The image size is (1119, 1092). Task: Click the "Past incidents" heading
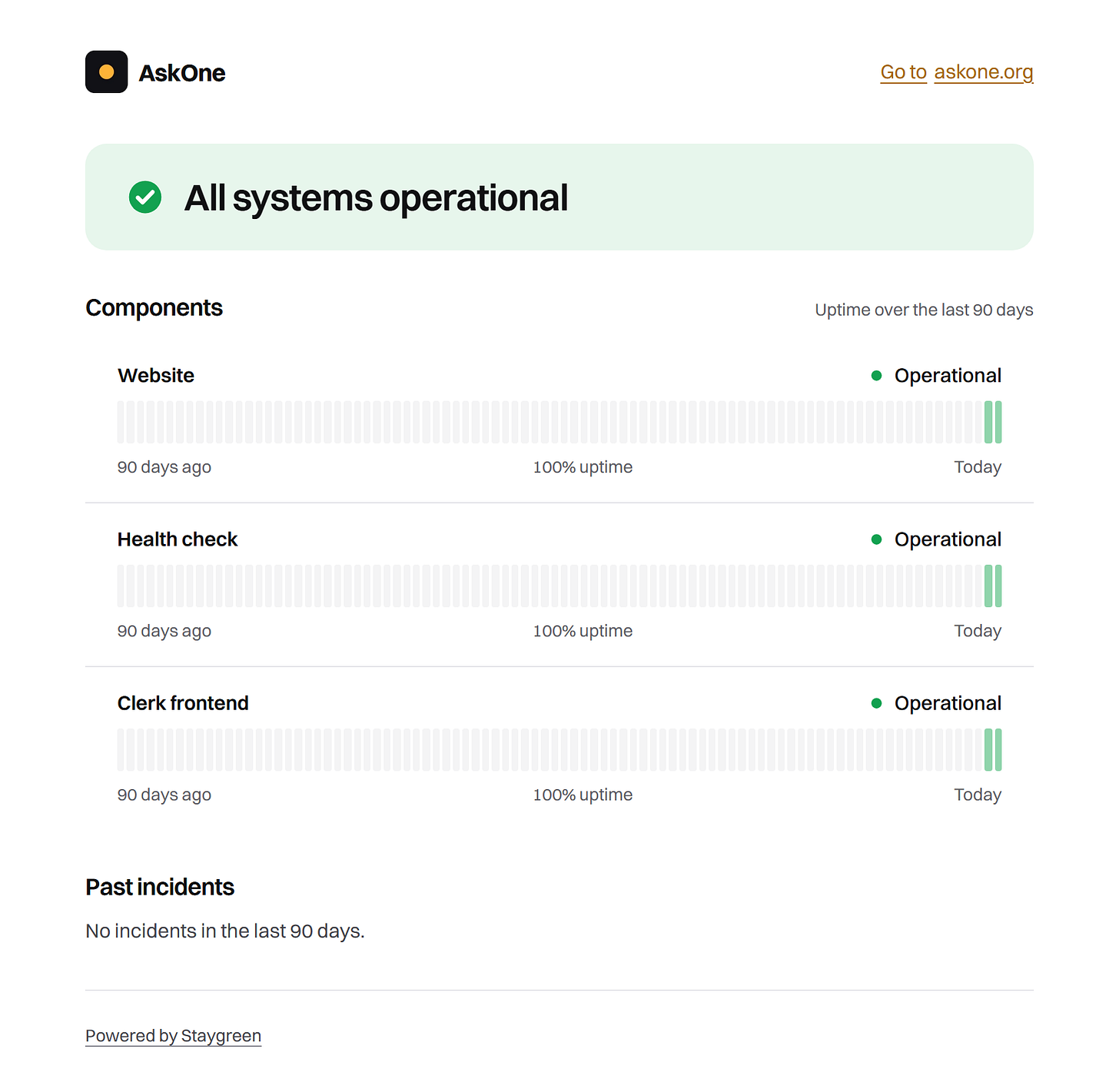click(160, 888)
